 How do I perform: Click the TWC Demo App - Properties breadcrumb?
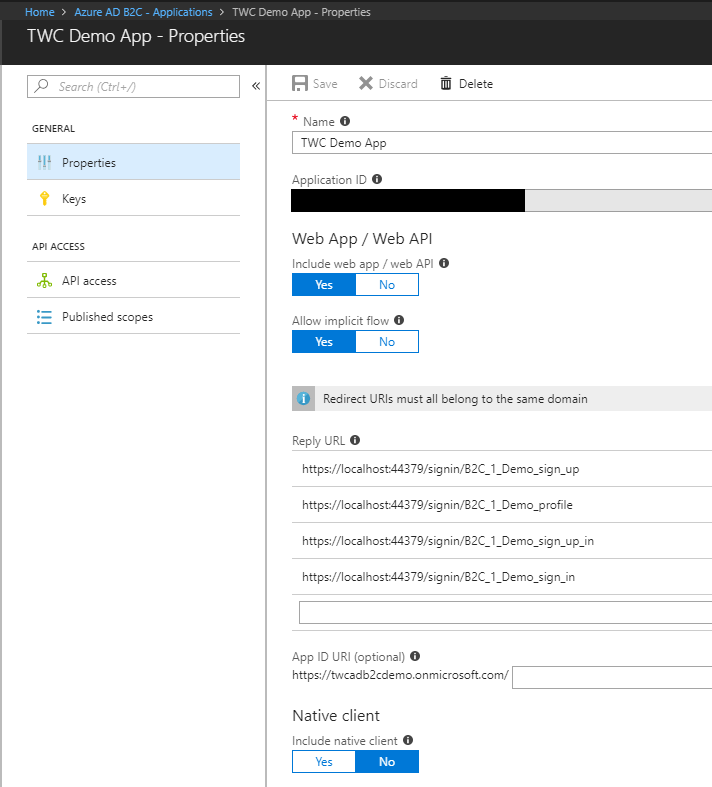click(x=301, y=12)
